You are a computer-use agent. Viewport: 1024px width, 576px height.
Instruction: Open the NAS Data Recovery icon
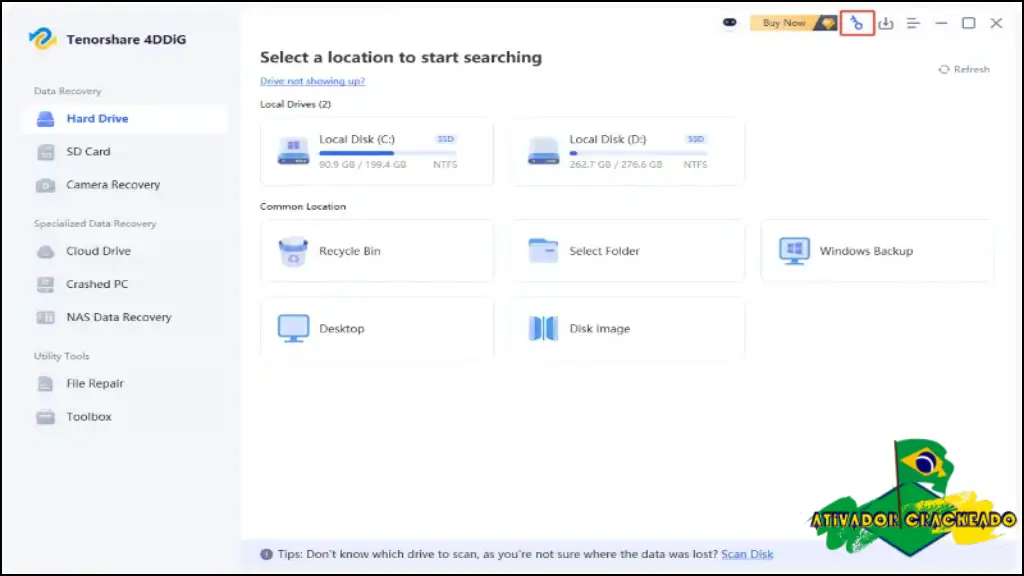coord(45,318)
